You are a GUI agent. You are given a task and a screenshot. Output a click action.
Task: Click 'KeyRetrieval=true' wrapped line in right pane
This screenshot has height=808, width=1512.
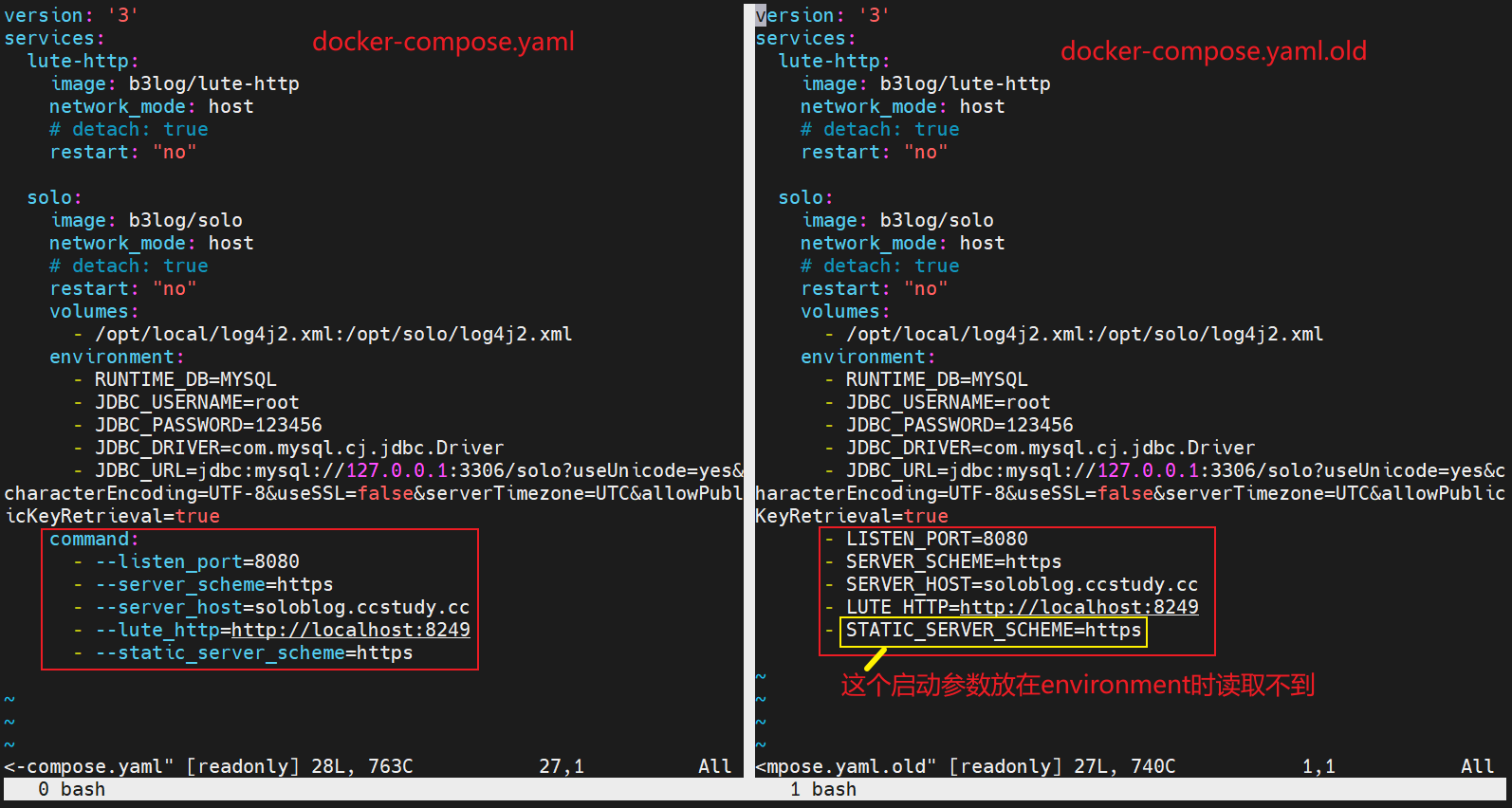click(852, 516)
